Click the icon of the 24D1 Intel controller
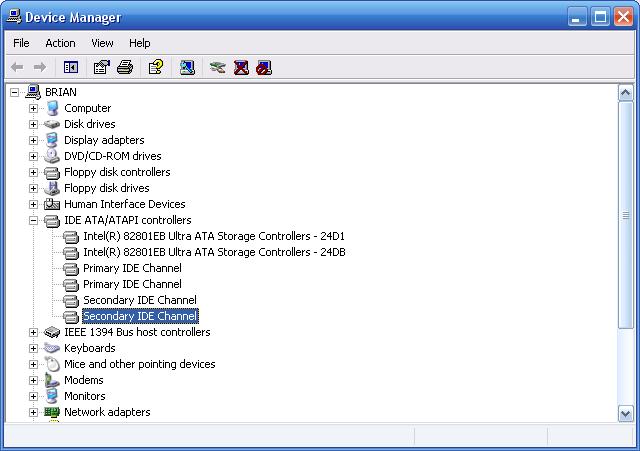This screenshot has height=451, width=640. (x=71, y=236)
